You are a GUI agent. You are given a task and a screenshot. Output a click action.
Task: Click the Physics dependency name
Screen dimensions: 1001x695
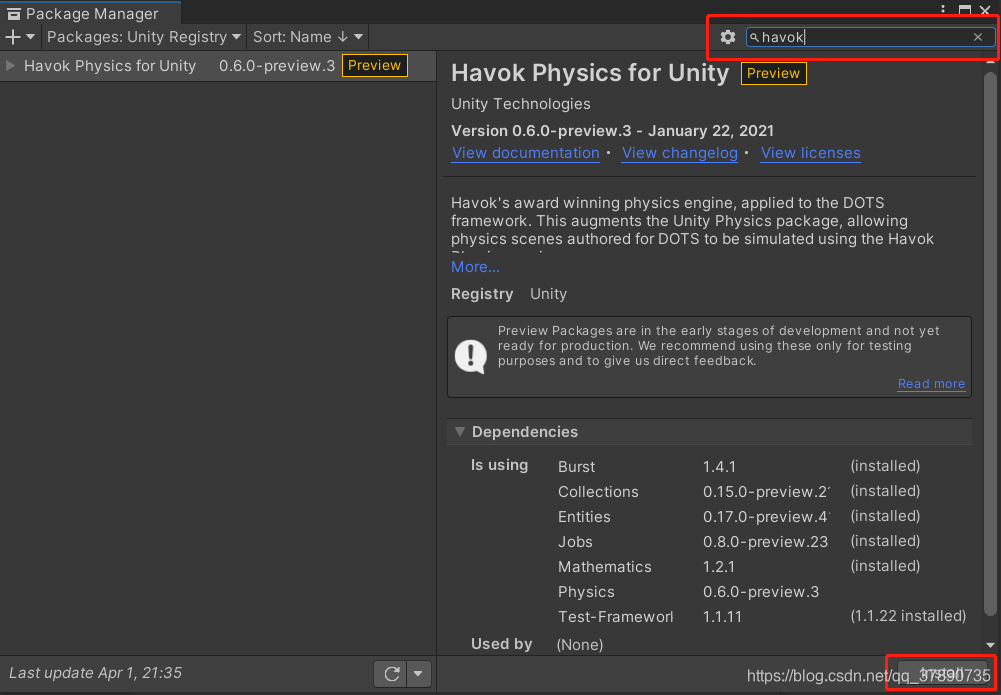(x=585, y=592)
